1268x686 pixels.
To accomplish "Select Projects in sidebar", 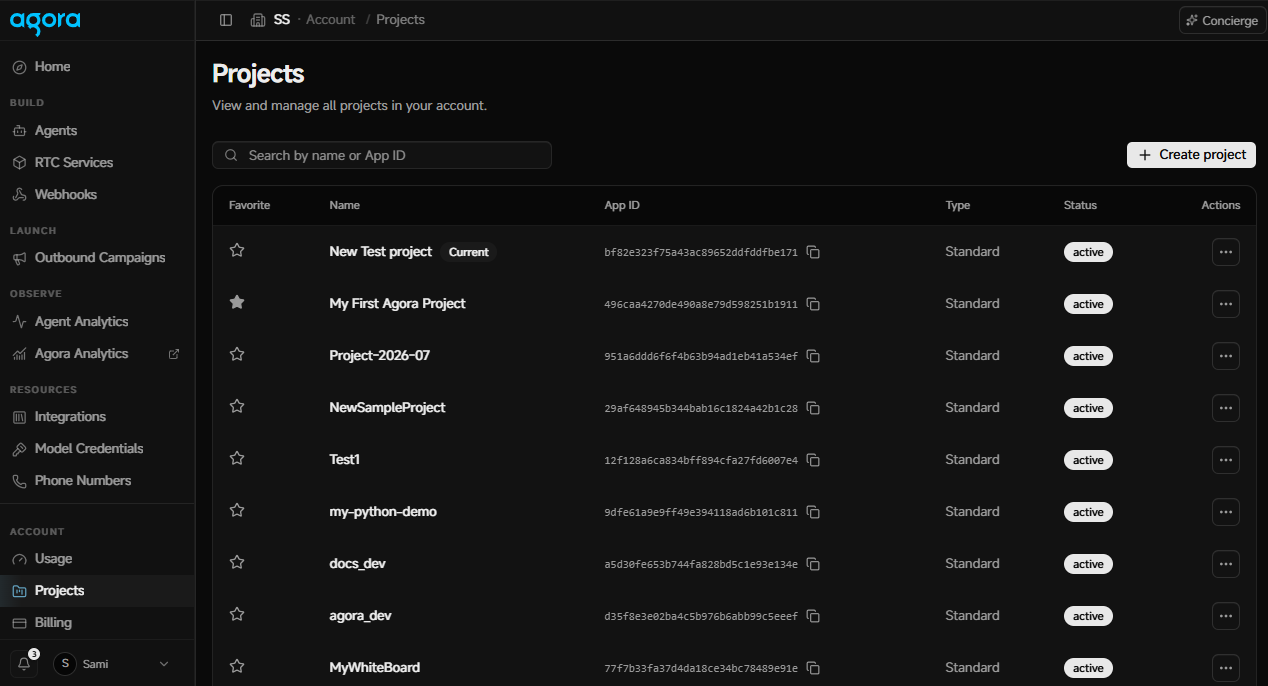I will click(x=97, y=591).
